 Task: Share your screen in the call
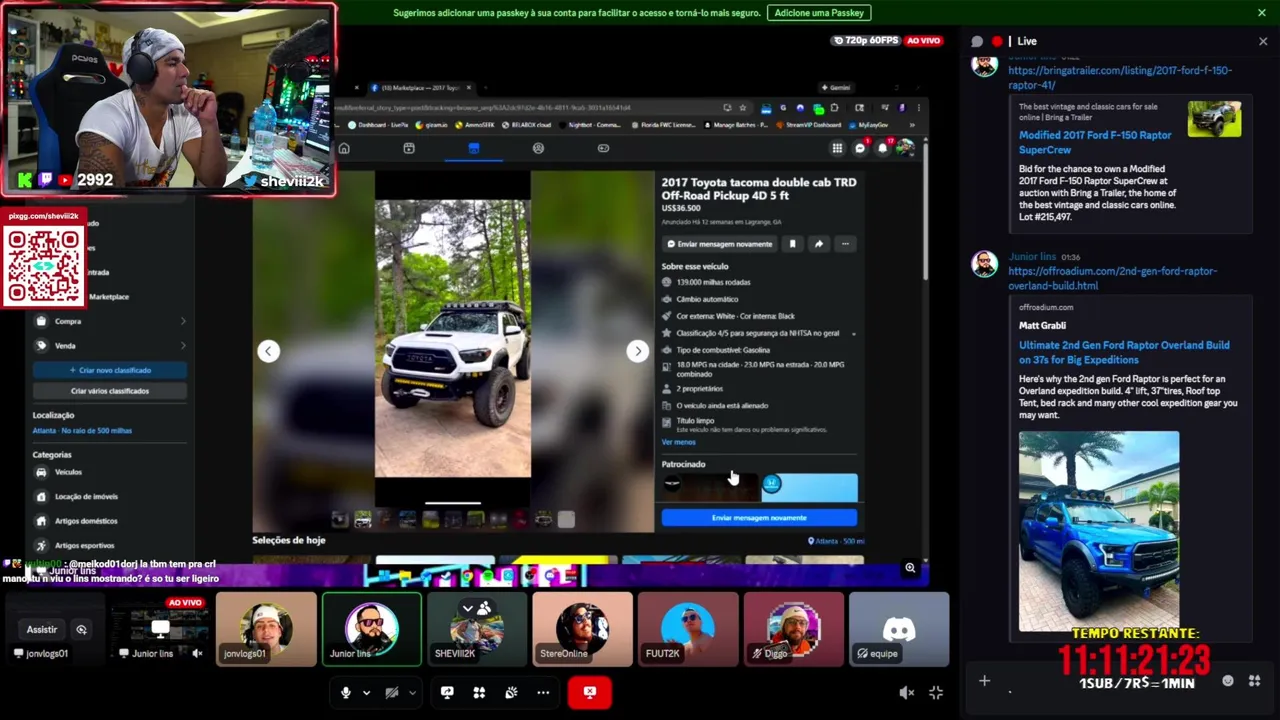pyautogui.click(x=447, y=692)
